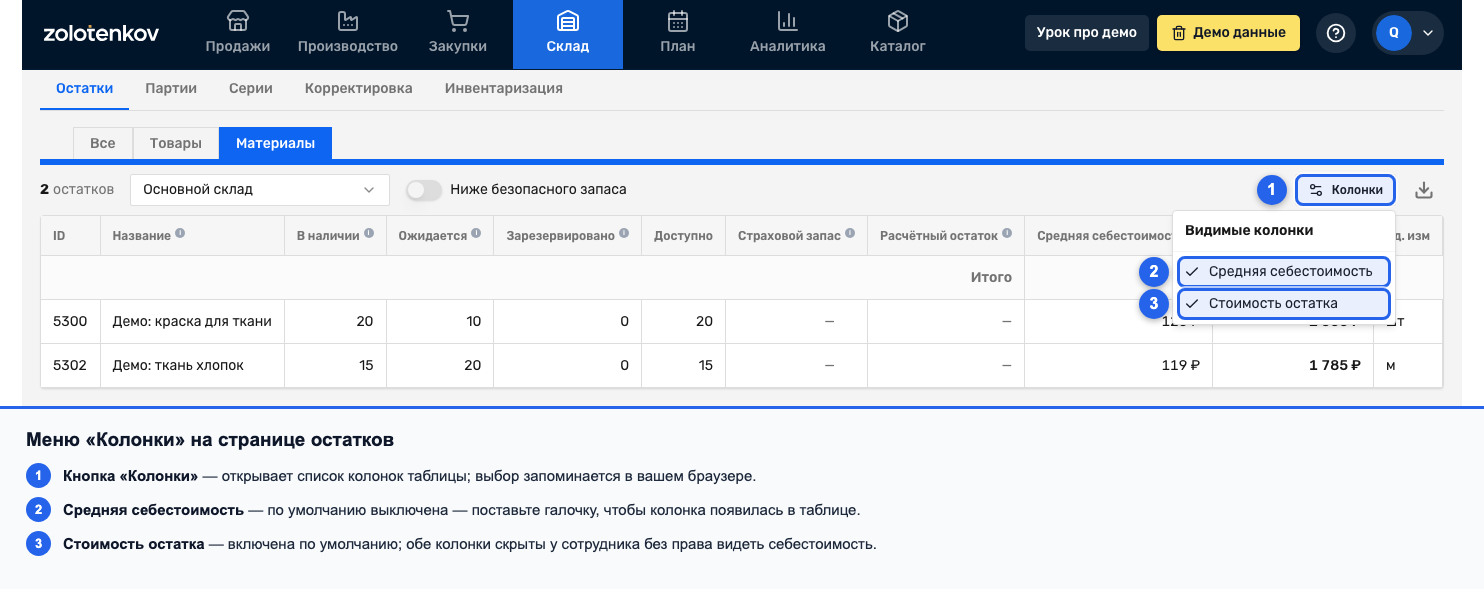Switch to the Остатки tab

coord(84,88)
